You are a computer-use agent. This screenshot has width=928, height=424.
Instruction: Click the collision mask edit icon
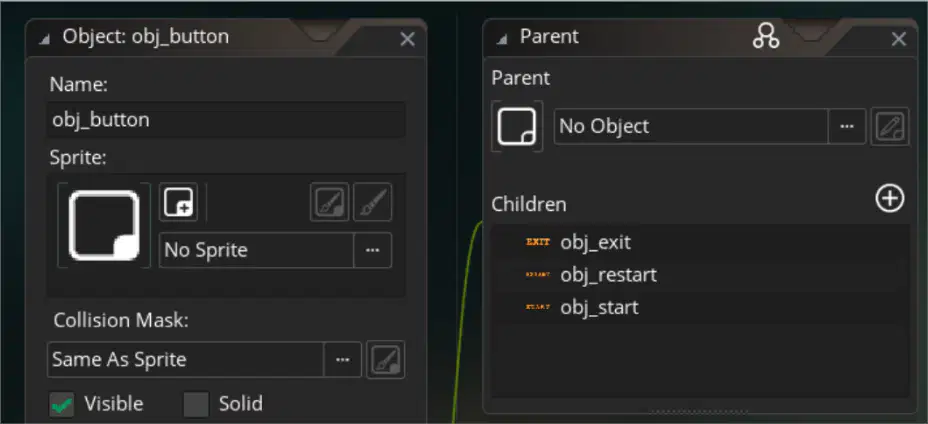point(386,359)
